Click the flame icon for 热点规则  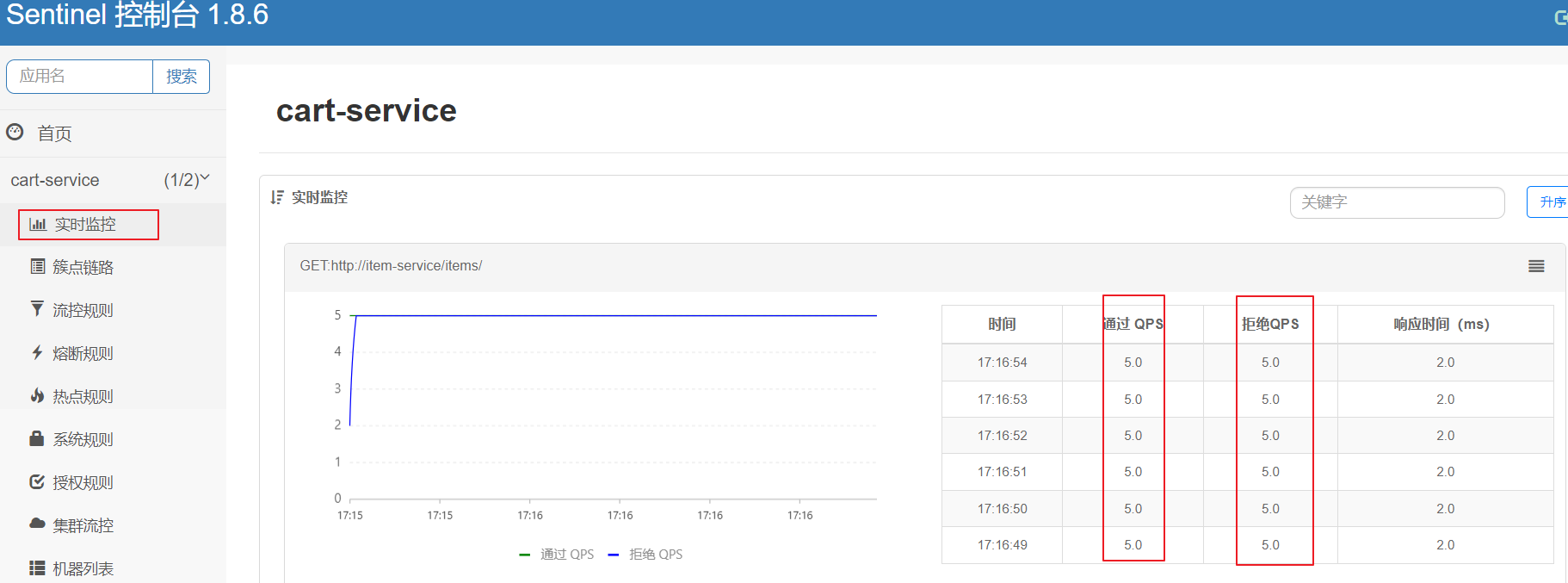[x=37, y=395]
